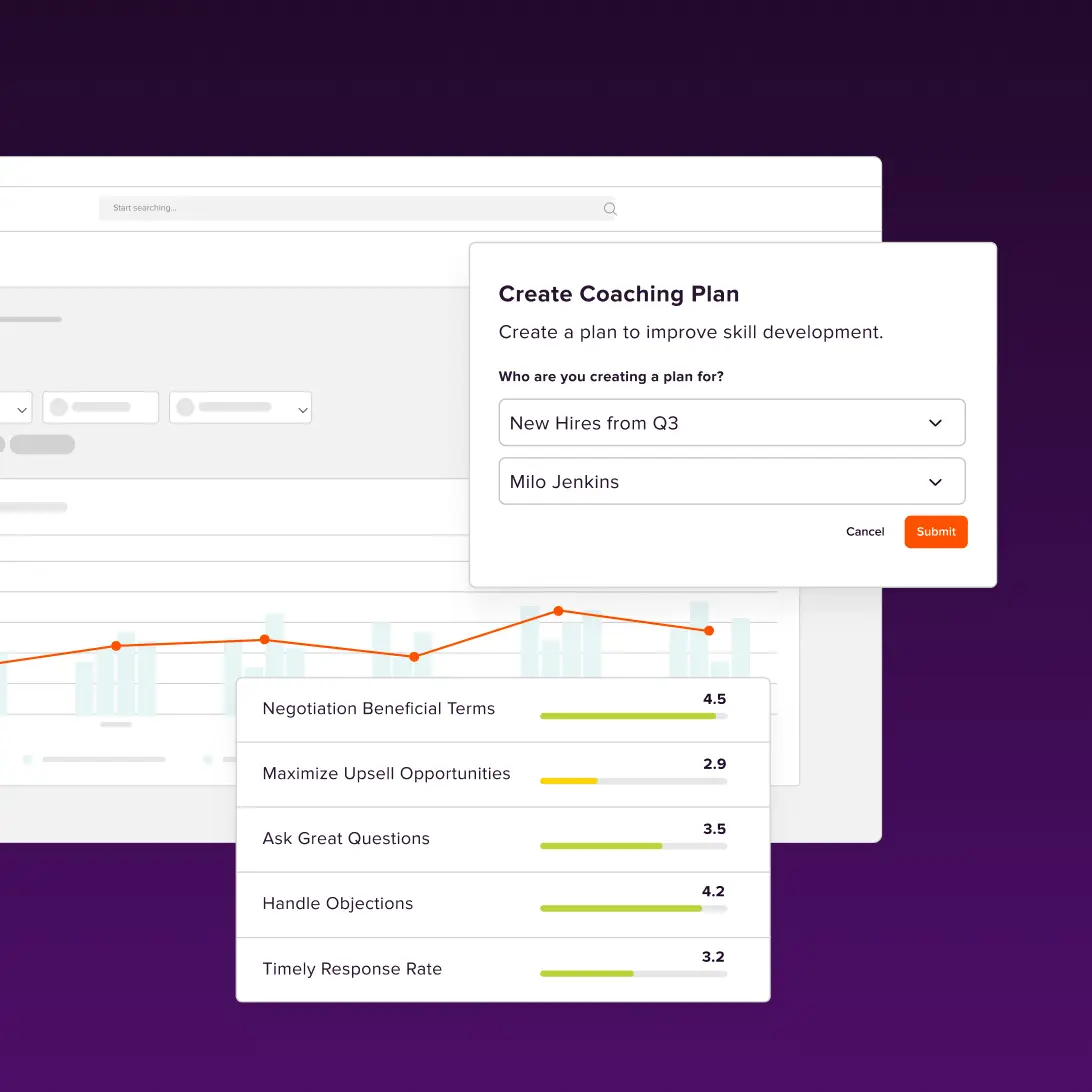The image size is (1092, 1092).
Task: Click the rightmost orange data point on the trend line
Action: (708, 631)
